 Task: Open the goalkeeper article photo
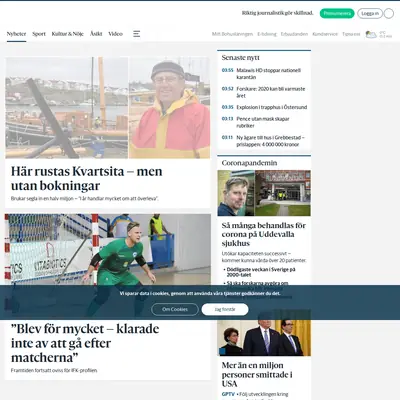click(x=108, y=249)
